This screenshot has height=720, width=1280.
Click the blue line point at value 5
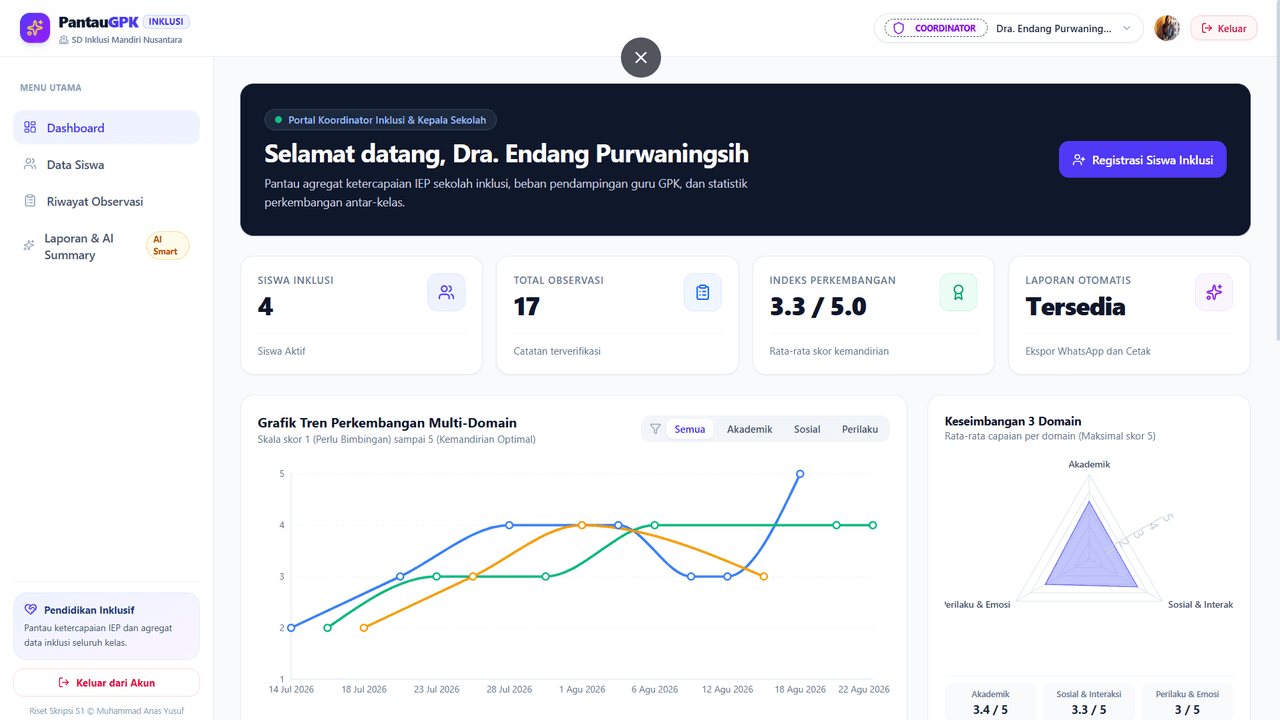pos(800,474)
